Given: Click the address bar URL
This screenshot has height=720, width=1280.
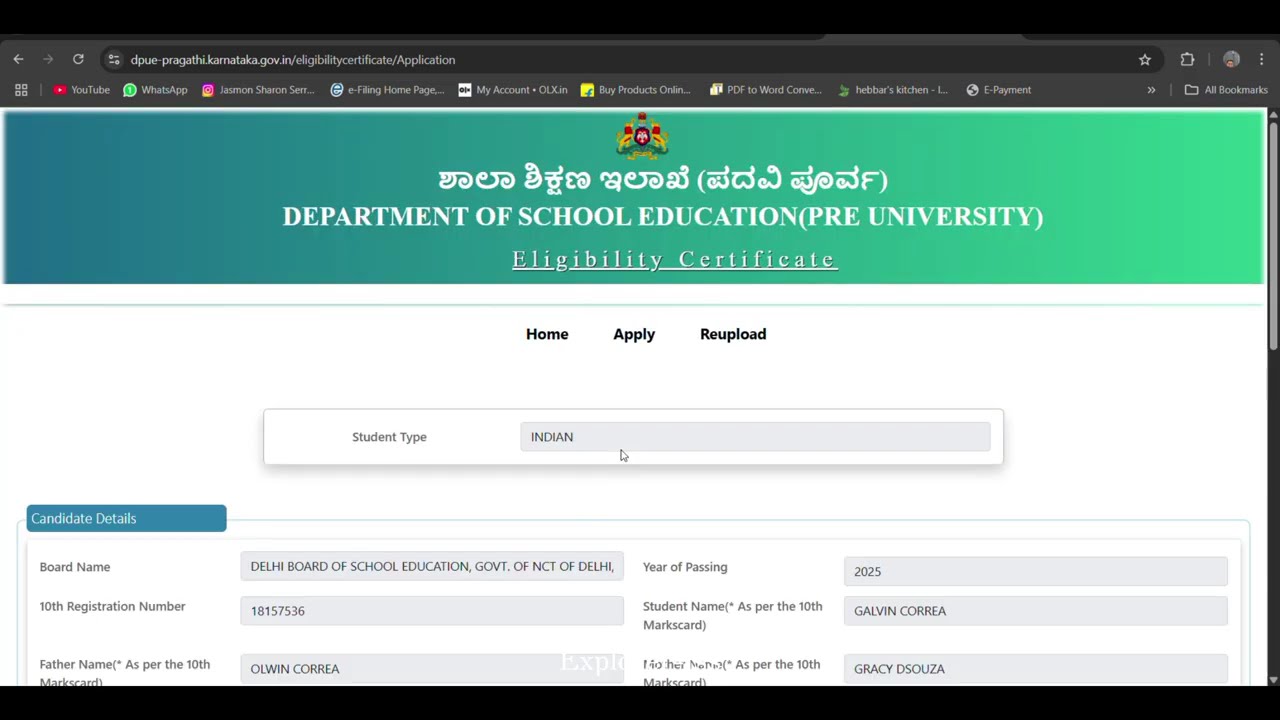Looking at the screenshot, I should 293,60.
